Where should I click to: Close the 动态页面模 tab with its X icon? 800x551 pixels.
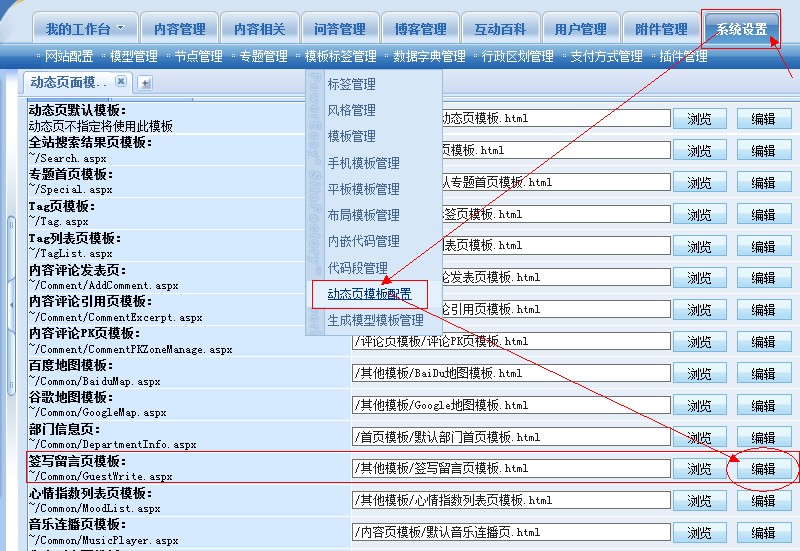tap(121, 81)
